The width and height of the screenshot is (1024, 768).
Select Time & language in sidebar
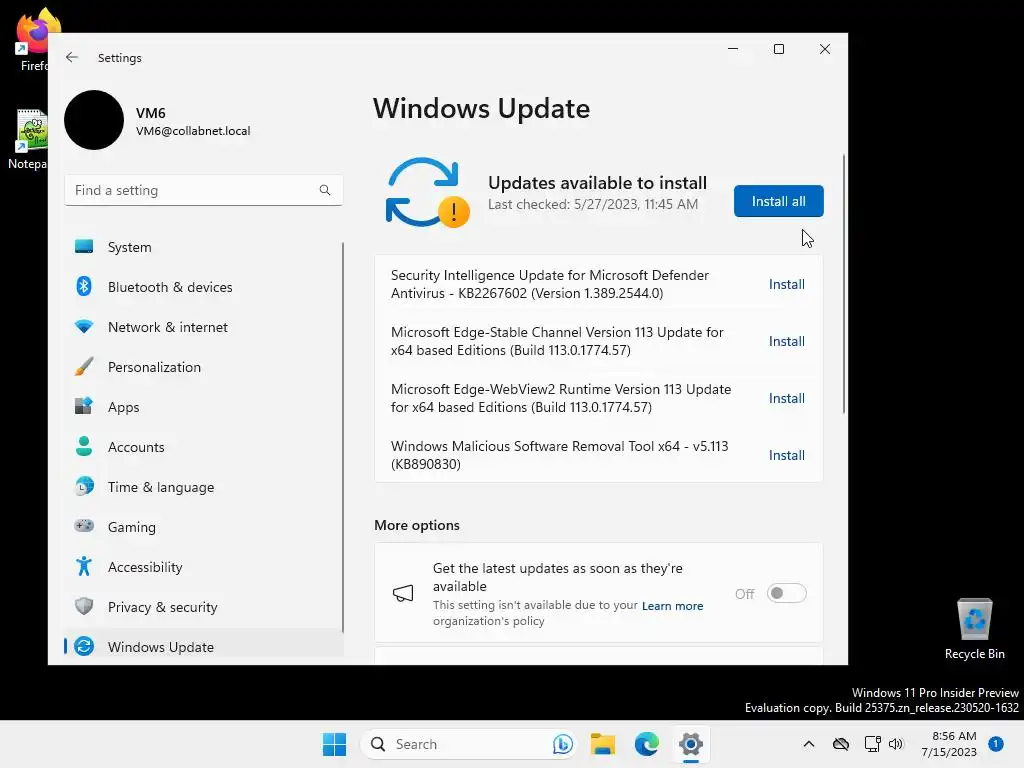[x=204, y=487]
